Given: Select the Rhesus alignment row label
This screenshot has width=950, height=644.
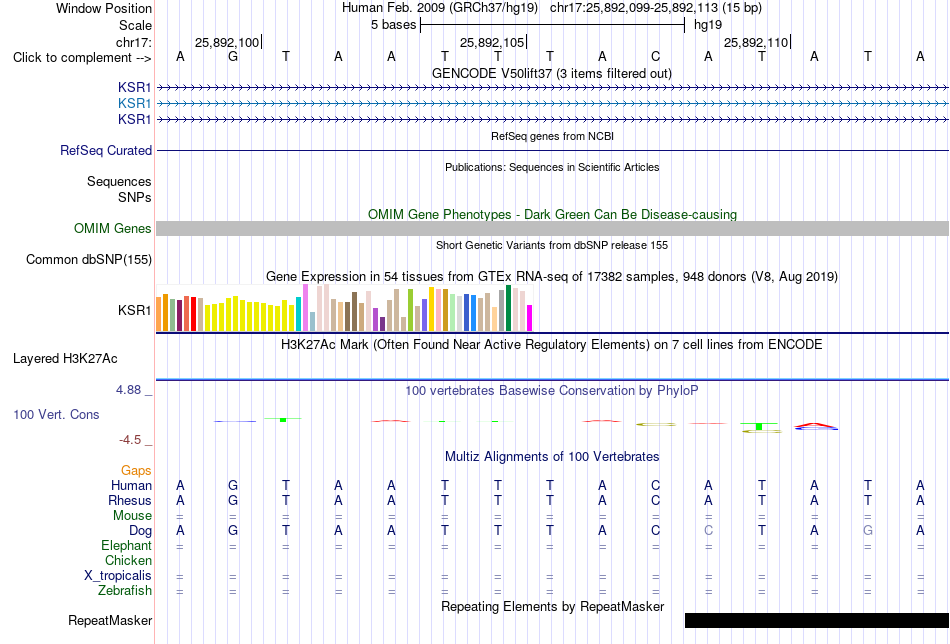Looking at the screenshot, I should (x=130, y=501).
